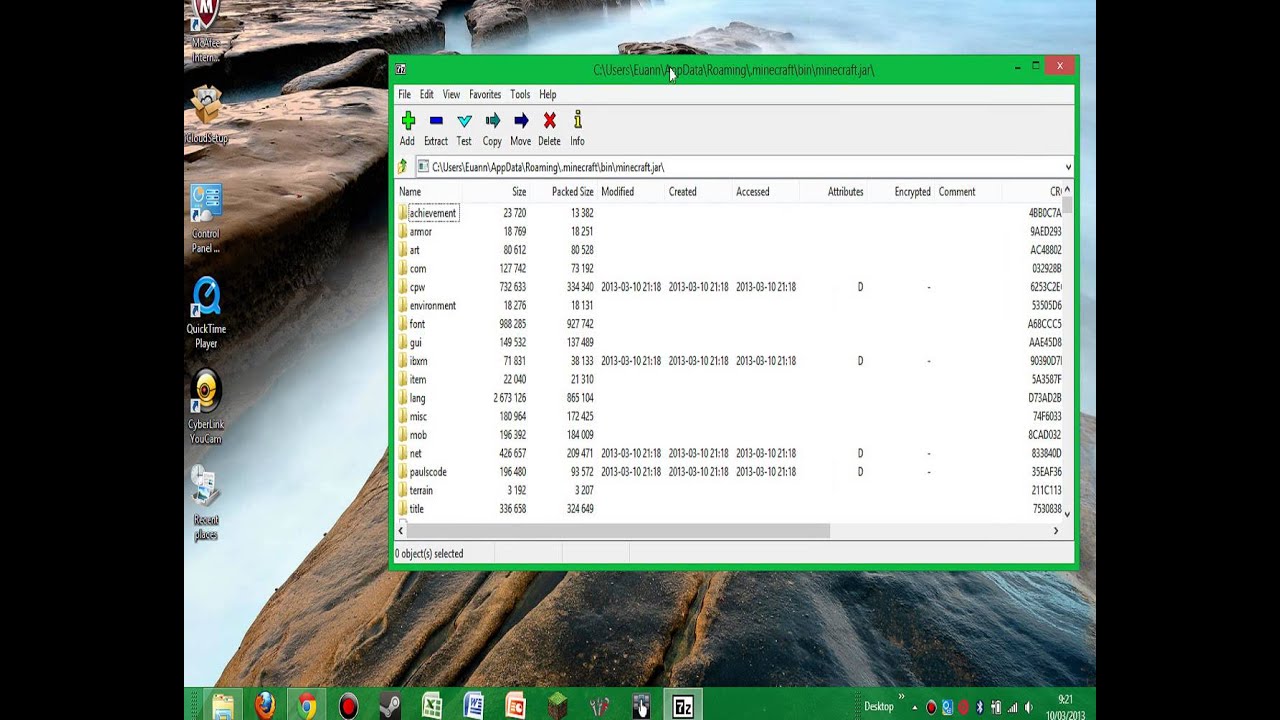Open File Explorer on the taskbar

tap(222, 706)
